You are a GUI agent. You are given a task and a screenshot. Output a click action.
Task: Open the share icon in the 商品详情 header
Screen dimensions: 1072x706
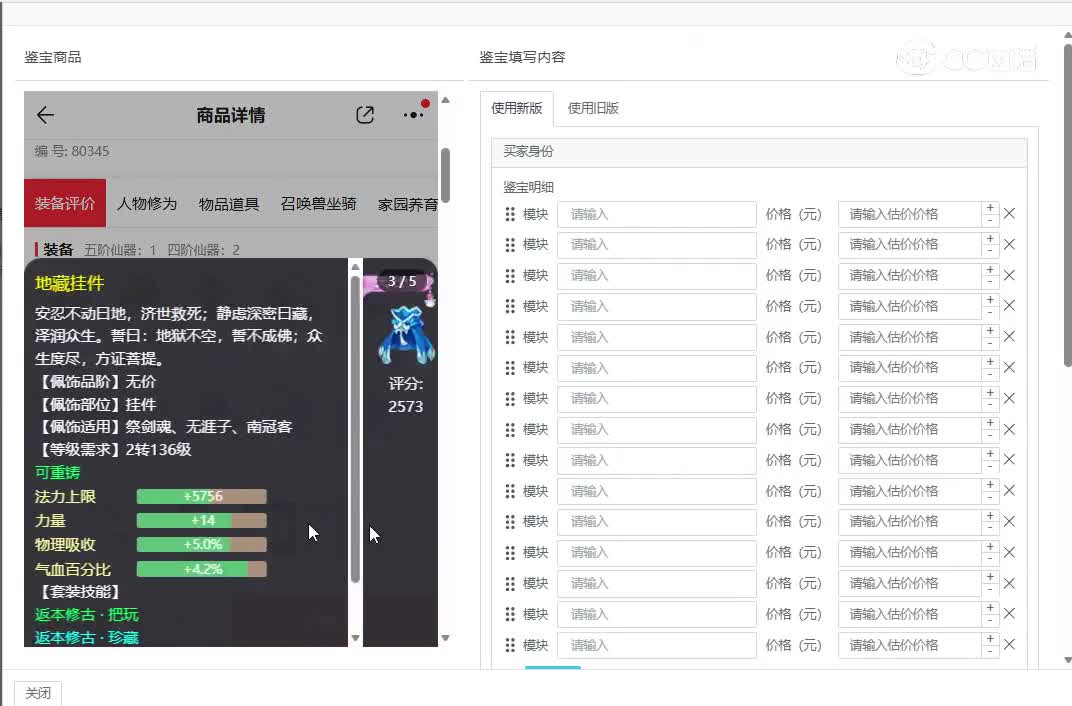(x=365, y=115)
